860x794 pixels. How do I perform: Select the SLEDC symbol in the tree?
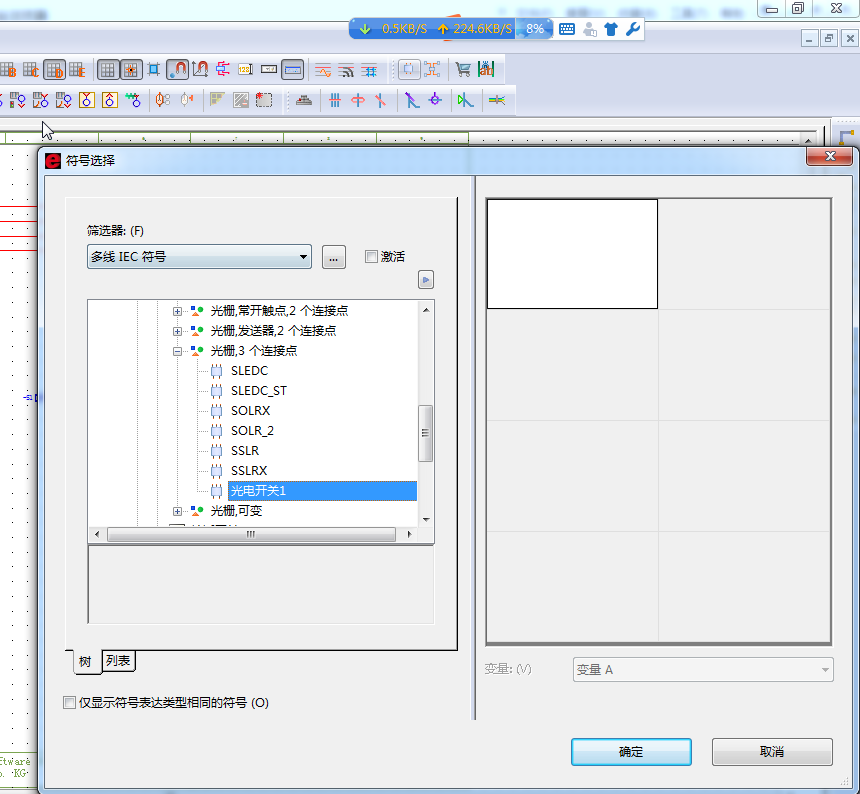[x=249, y=371]
